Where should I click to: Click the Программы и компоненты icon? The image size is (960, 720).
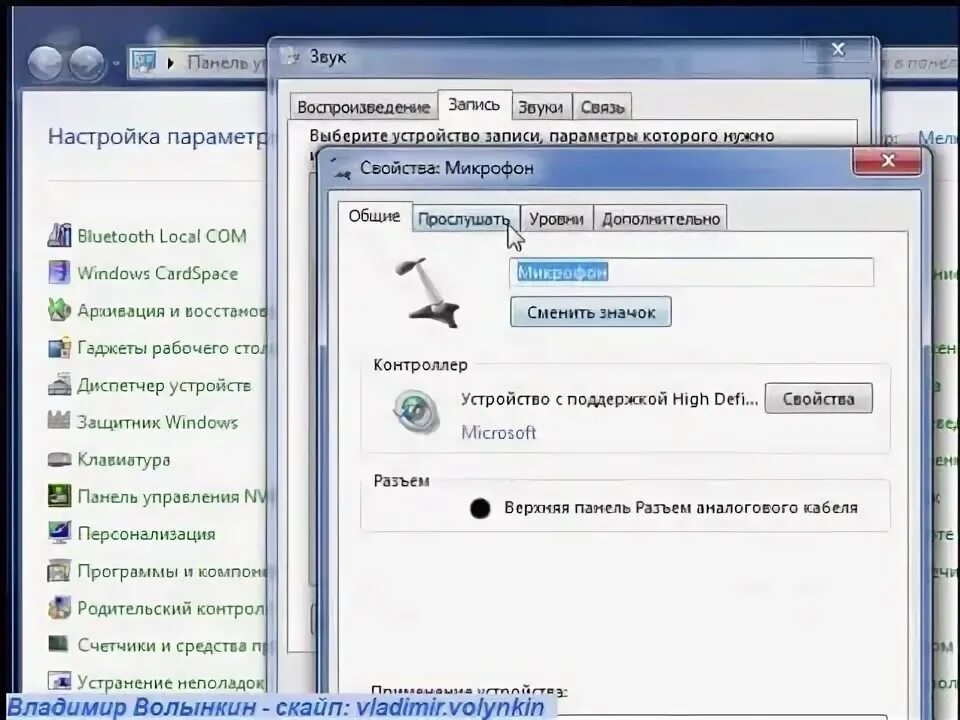59,570
